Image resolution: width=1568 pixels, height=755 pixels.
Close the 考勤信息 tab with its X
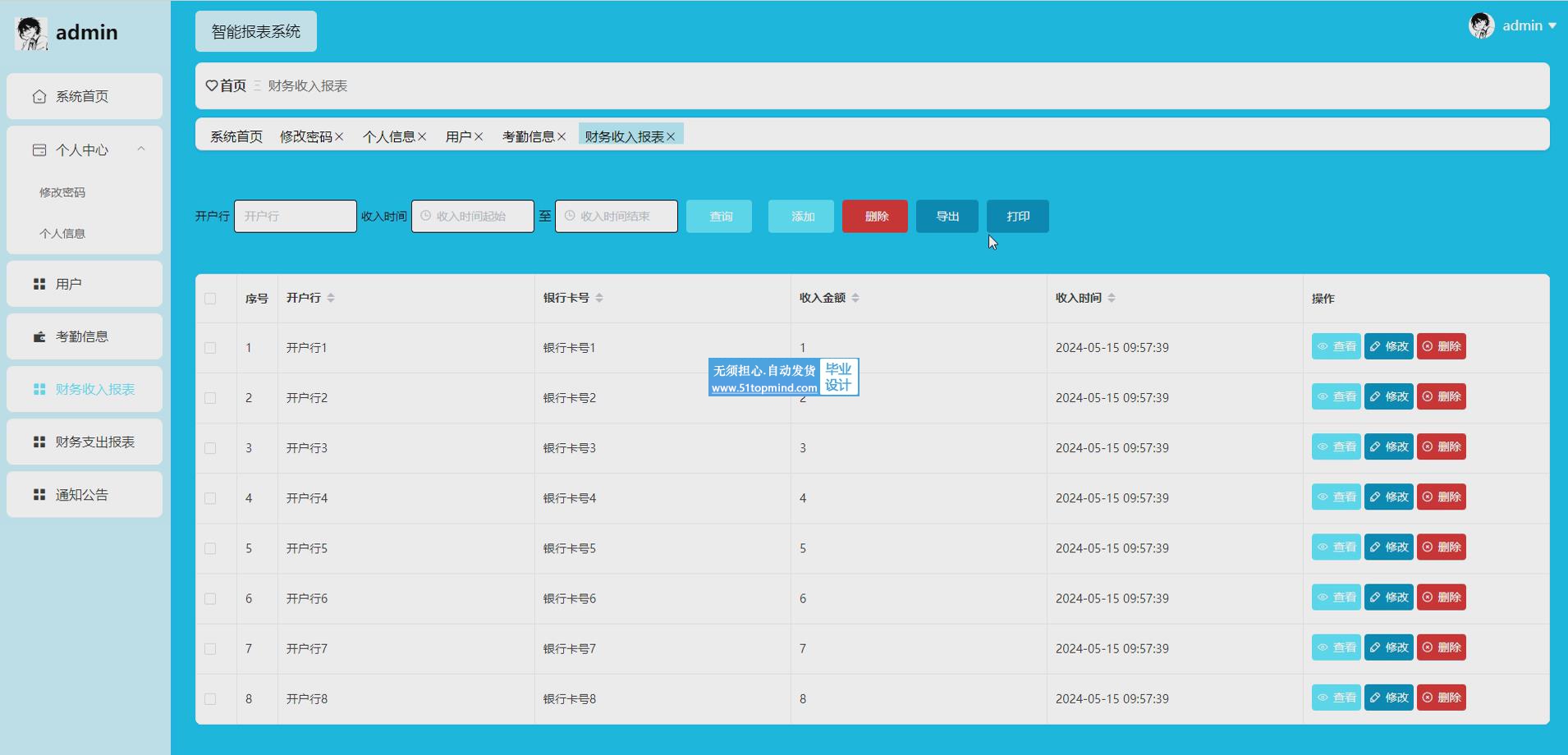562,137
